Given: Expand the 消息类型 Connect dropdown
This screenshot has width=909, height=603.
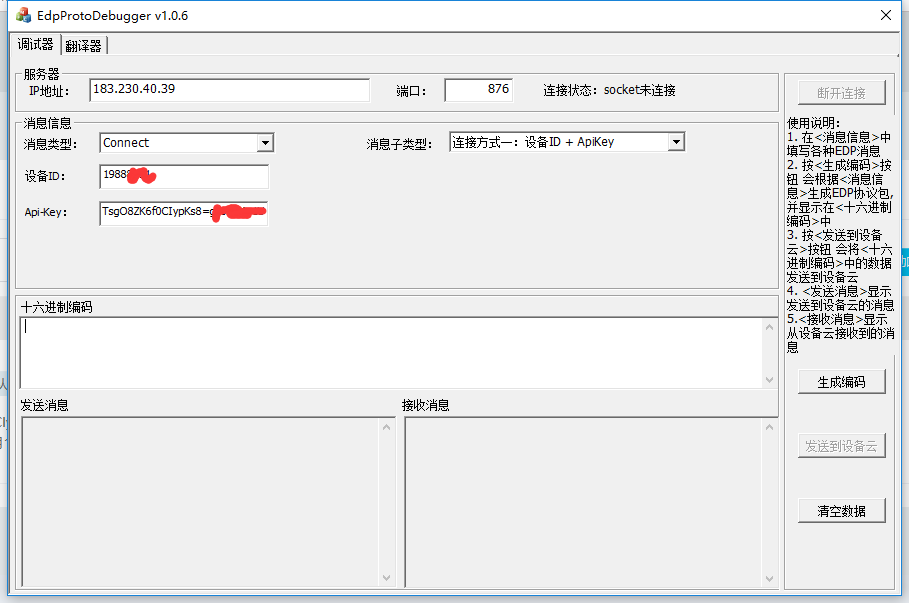Looking at the screenshot, I should coord(265,143).
